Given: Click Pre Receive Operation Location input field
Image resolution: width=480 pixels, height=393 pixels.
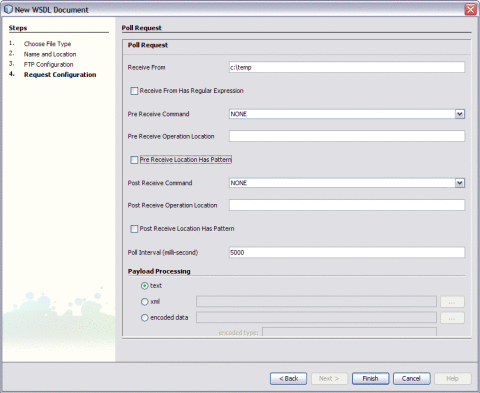Looking at the screenshot, I should [347, 136].
